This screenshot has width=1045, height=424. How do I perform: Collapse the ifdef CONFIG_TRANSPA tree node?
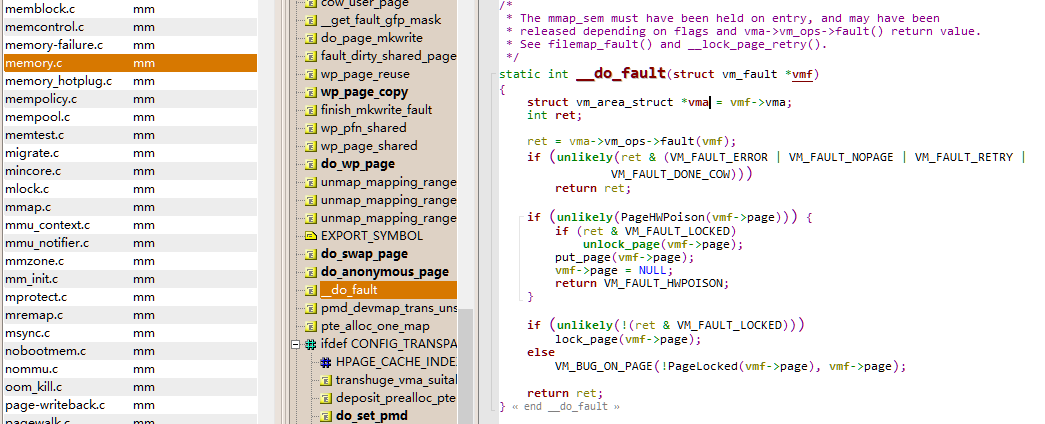tap(295, 345)
